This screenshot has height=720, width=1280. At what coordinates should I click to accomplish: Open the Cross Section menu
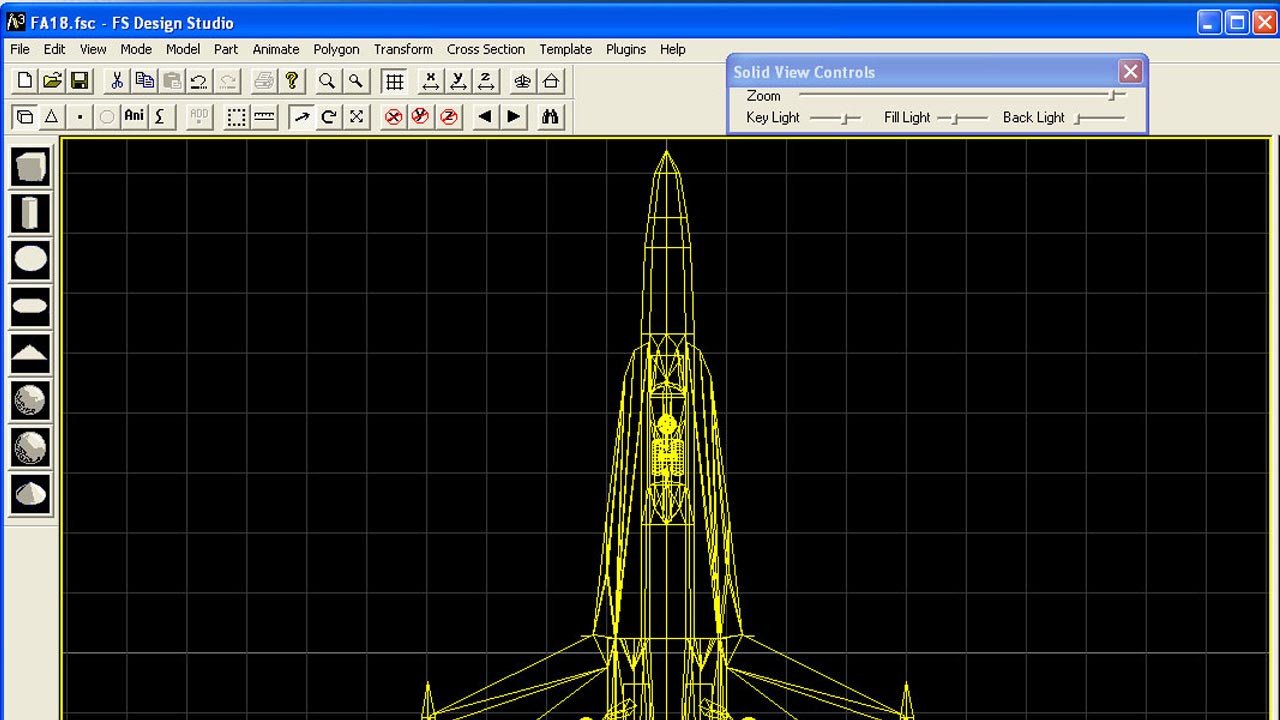coord(486,49)
